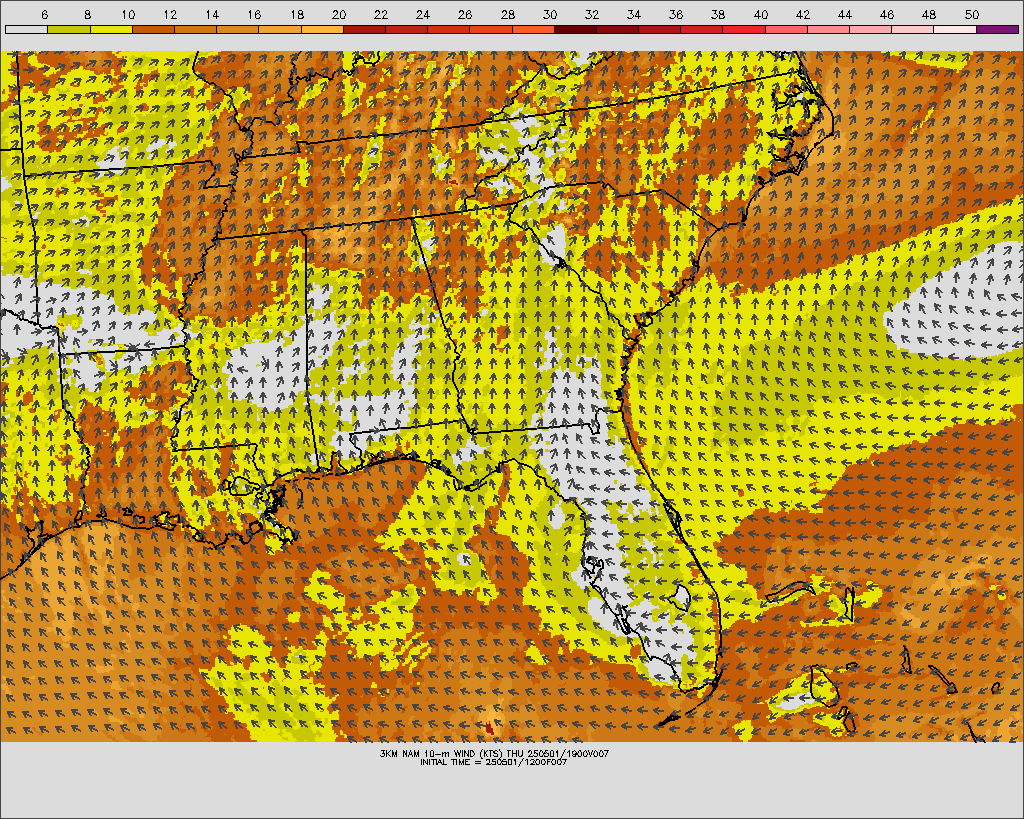Click the dark red swatch between 20 and 22
The width and height of the screenshot is (1024, 819).
364,29
